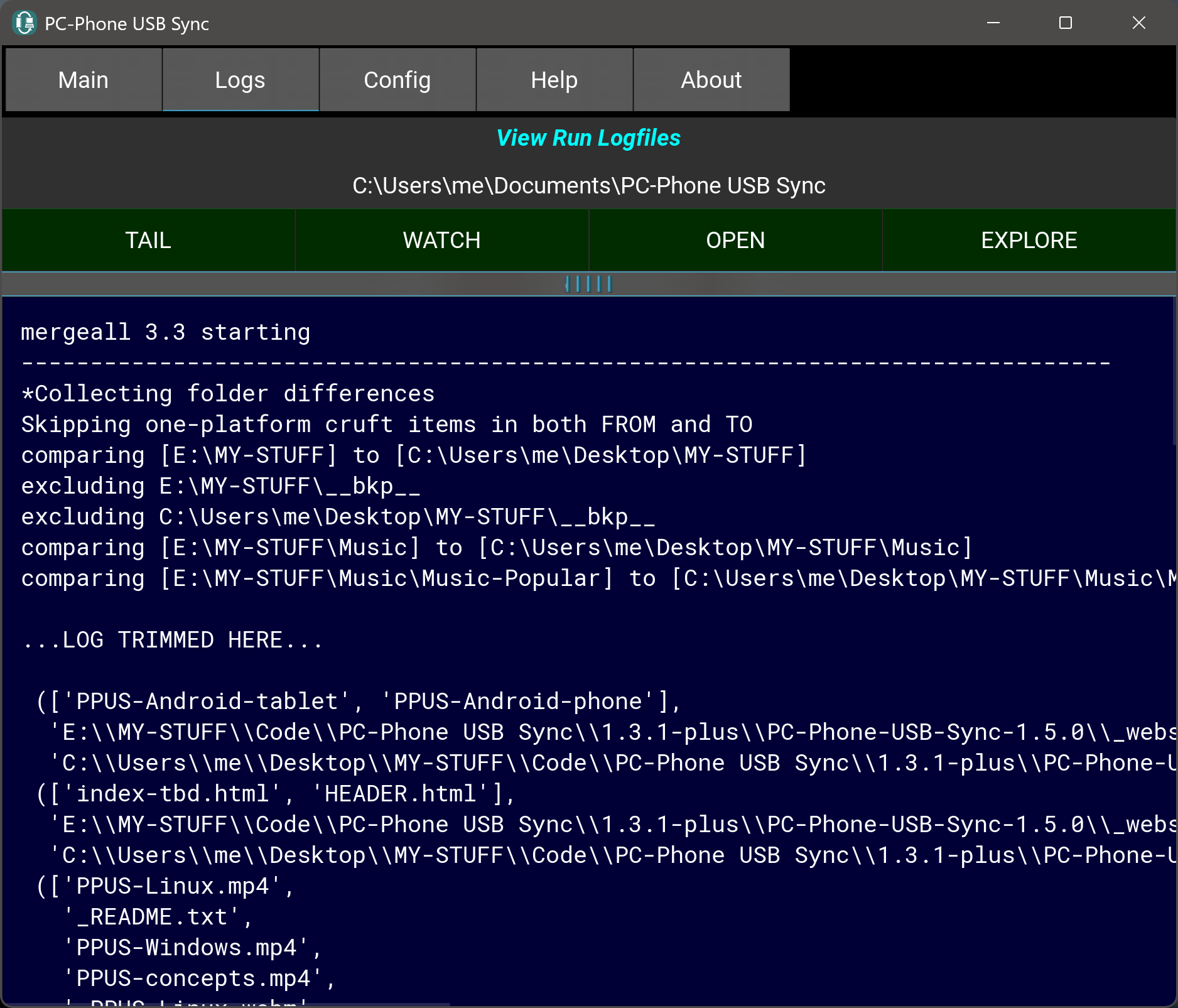Click the EXPLORE button

pyautogui.click(x=1029, y=241)
